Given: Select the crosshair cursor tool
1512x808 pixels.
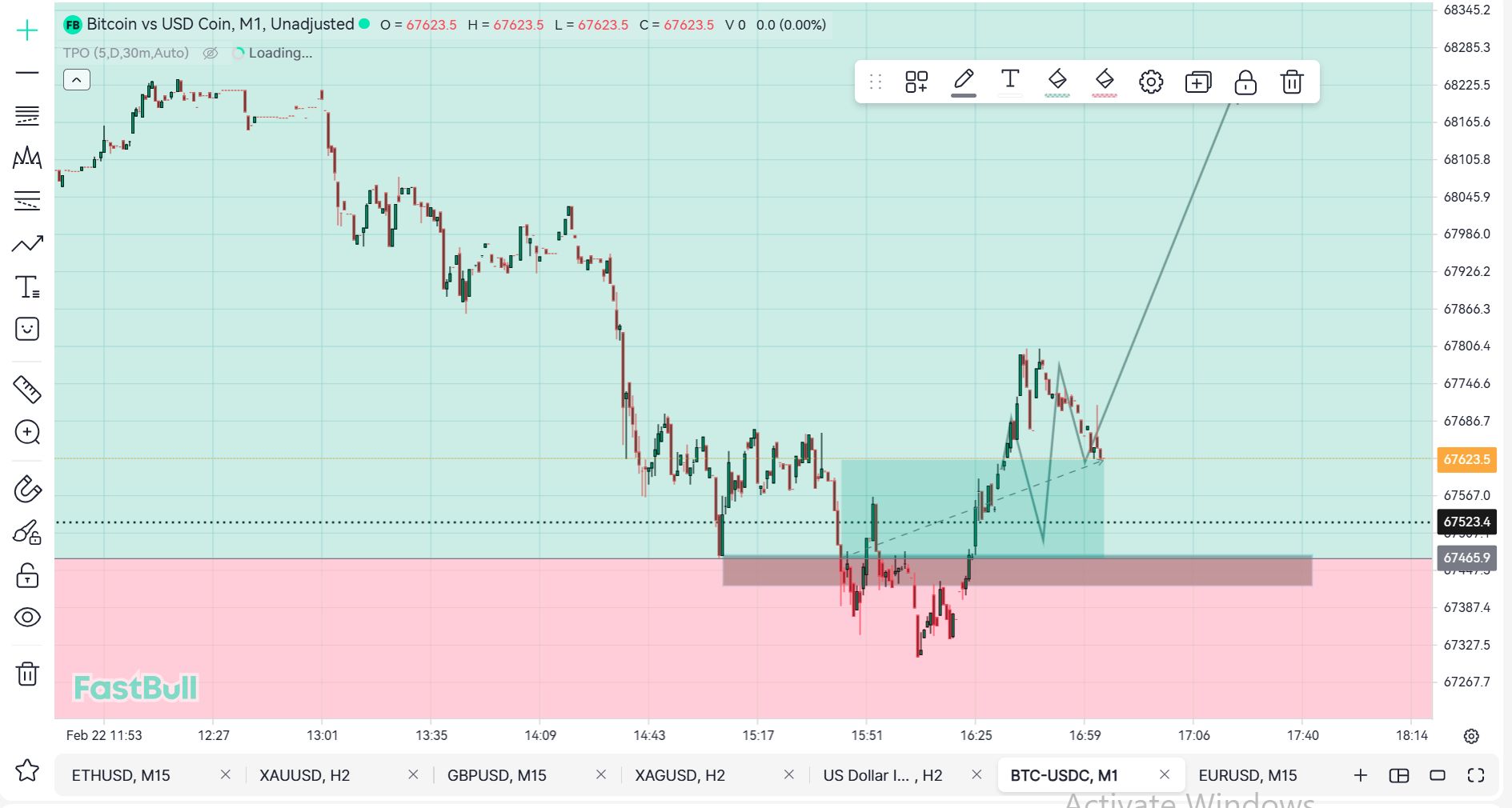Looking at the screenshot, I should click(27, 31).
